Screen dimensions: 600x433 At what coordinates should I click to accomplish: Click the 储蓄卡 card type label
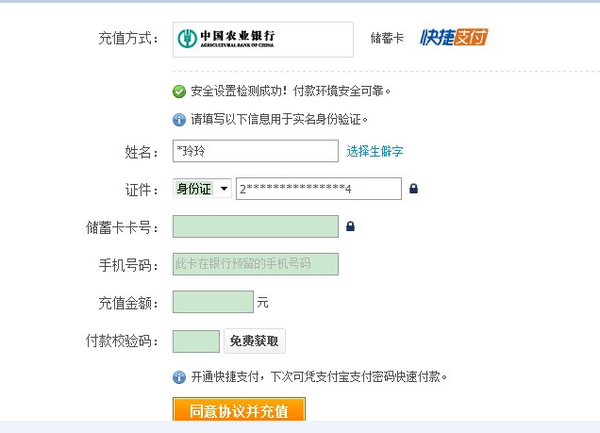click(387, 39)
